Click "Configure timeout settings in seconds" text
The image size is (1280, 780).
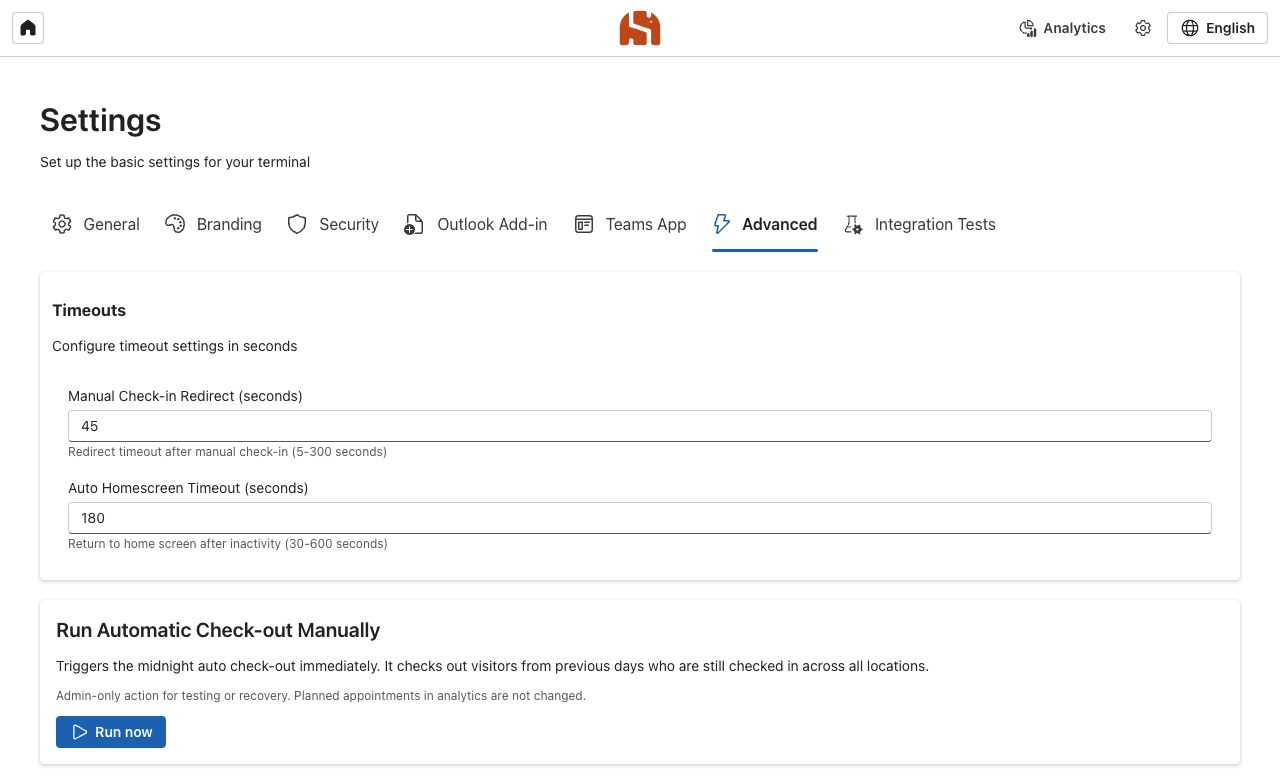(175, 346)
